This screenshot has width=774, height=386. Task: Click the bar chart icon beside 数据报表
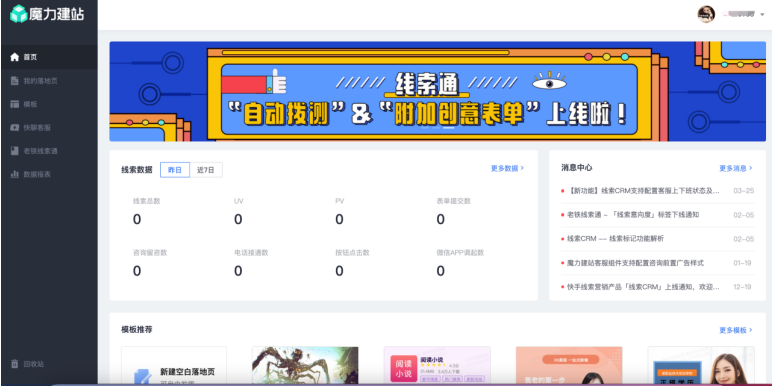click(15, 174)
